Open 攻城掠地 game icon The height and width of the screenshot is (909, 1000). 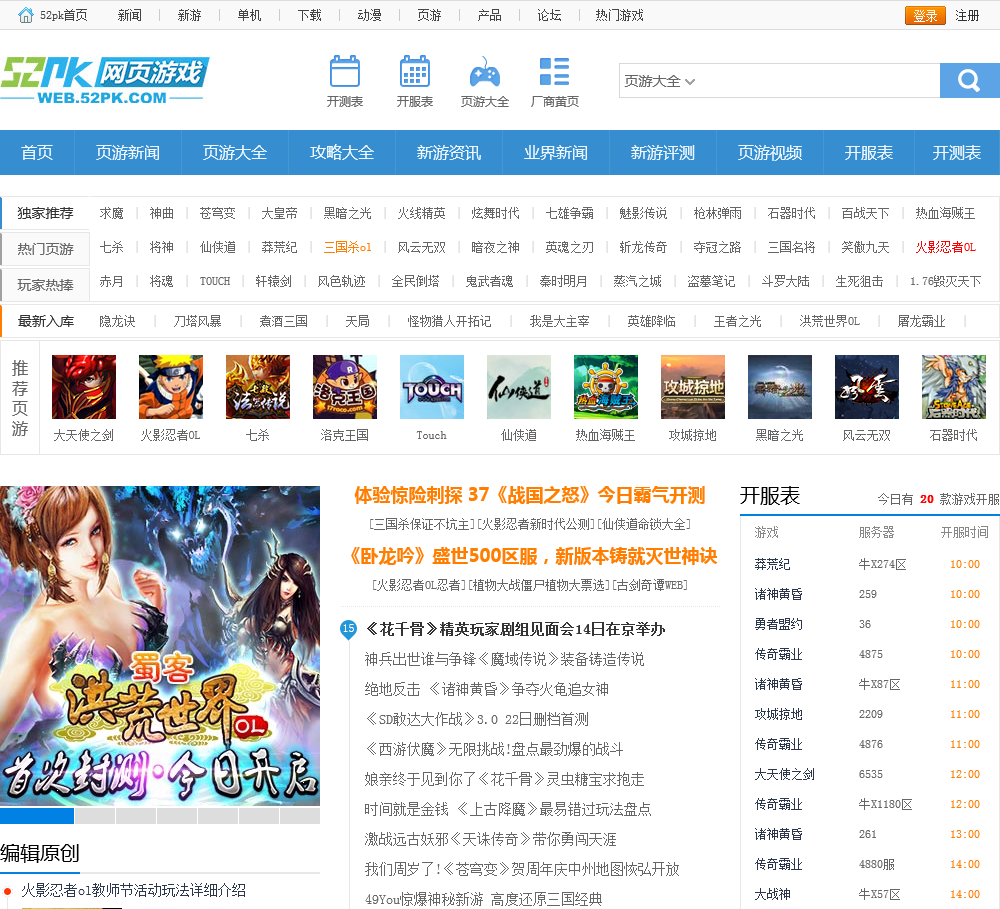click(x=693, y=387)
